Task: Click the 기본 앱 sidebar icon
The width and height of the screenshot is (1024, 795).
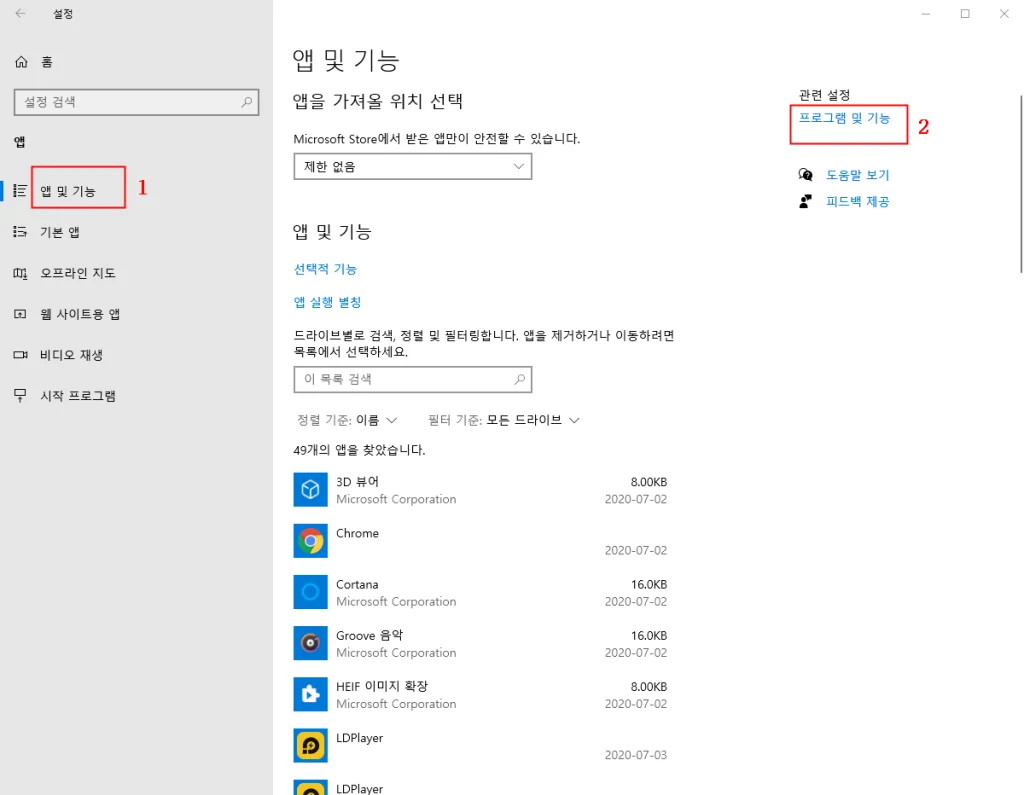Action: (x=20, y=232)
